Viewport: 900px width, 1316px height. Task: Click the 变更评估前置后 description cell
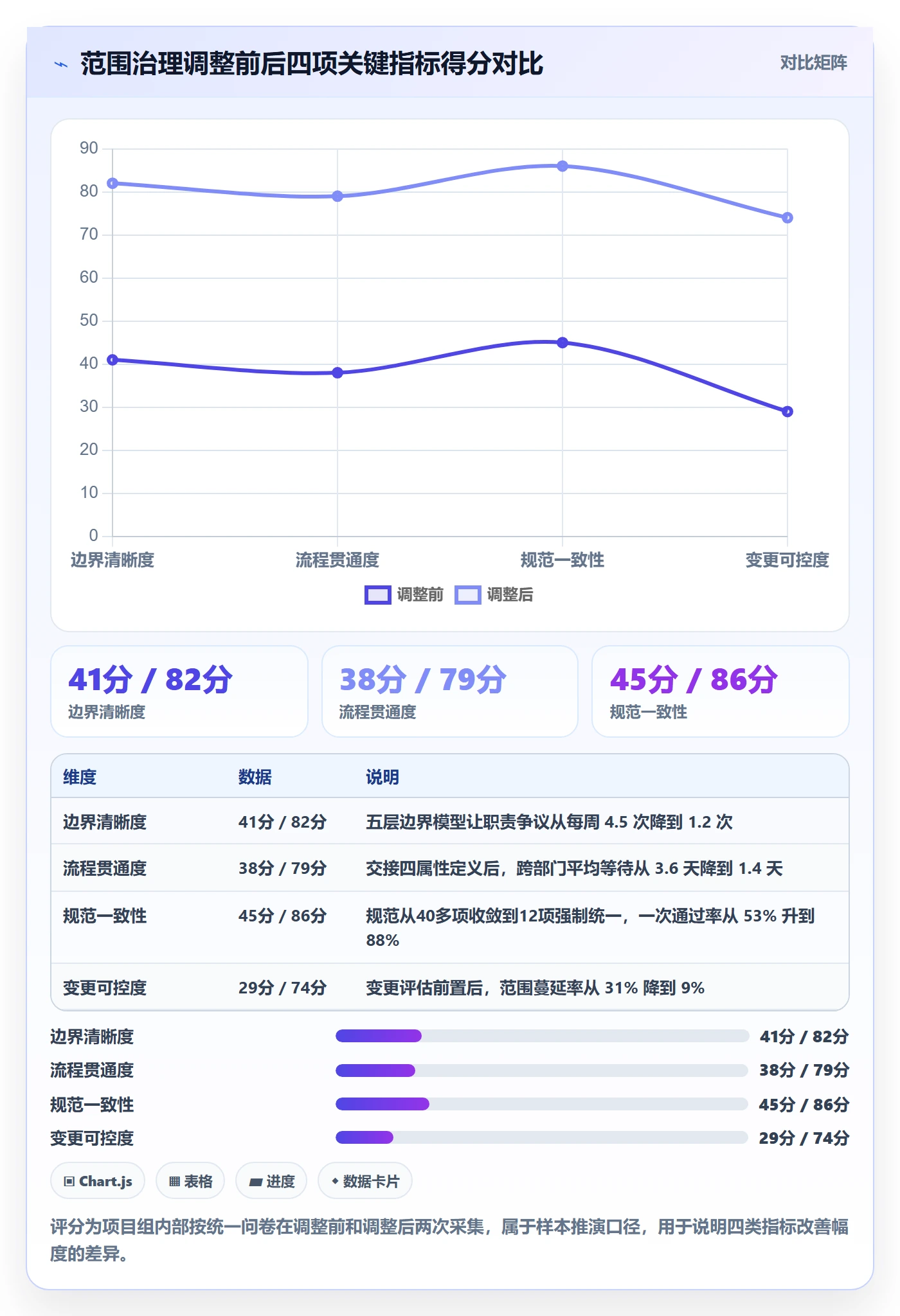coord(535,988)
